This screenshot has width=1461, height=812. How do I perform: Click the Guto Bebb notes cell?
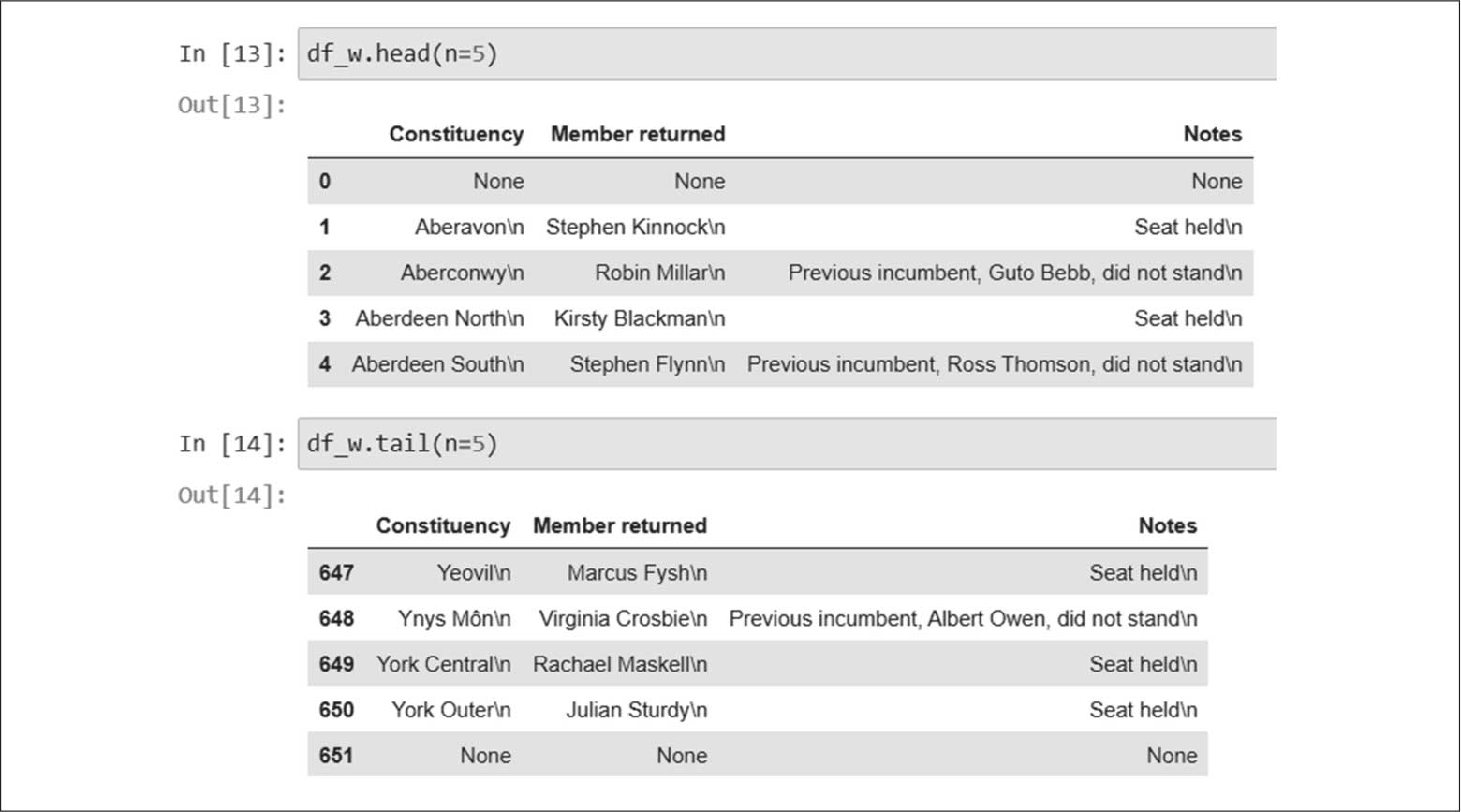1014,273
